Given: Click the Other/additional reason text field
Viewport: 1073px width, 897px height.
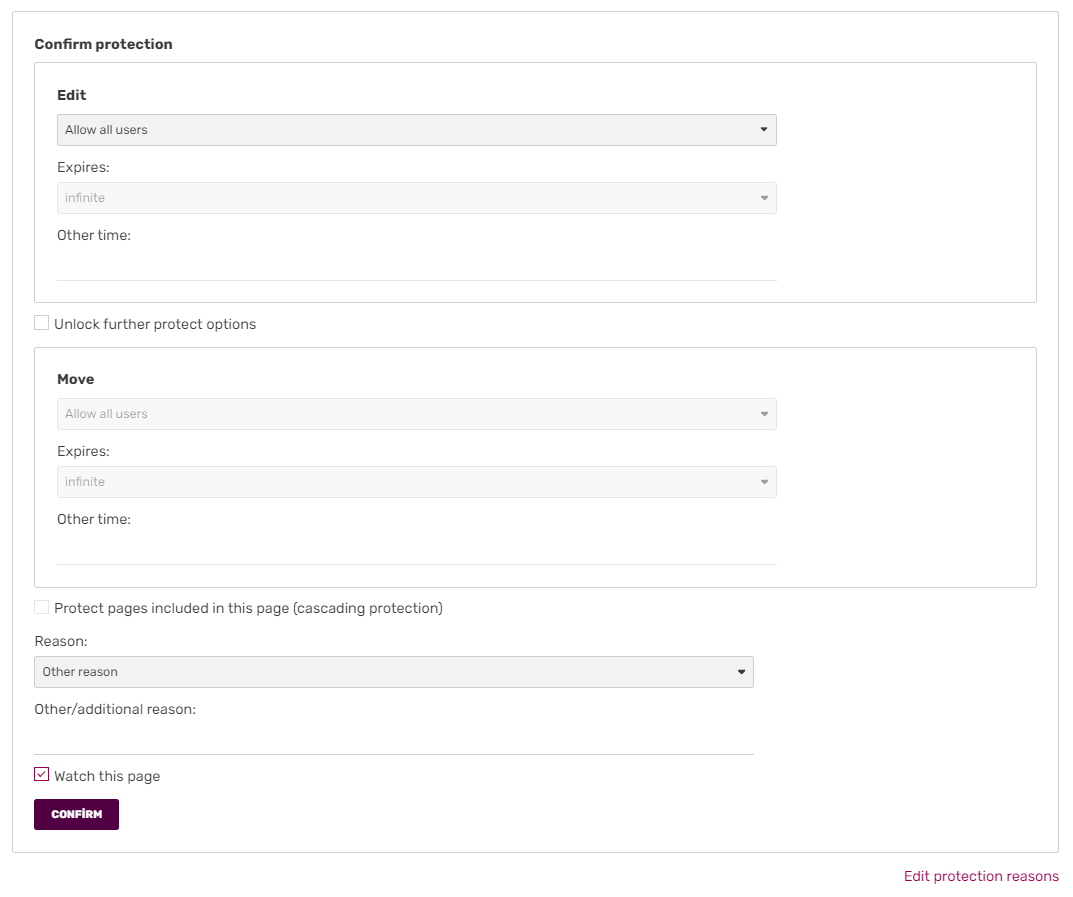Looking at the screenshot, I should [x=393, y=740].
